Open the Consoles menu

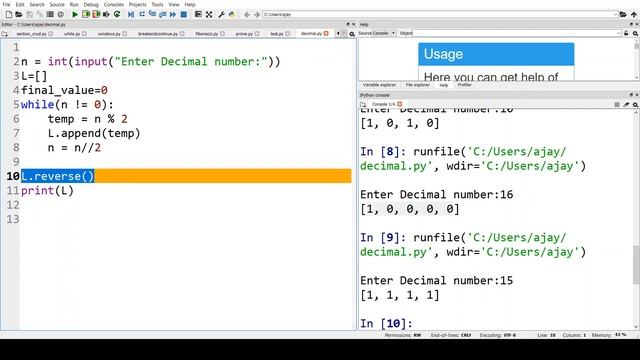[x=113, y=4]
